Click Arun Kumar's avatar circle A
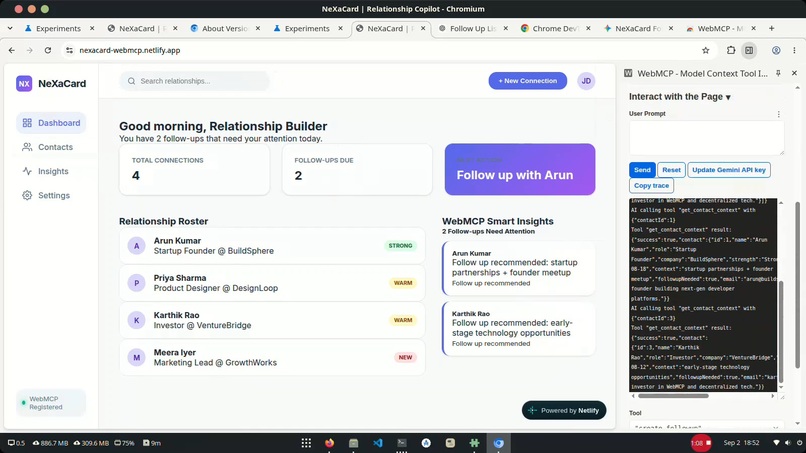 tap(136, 246)
